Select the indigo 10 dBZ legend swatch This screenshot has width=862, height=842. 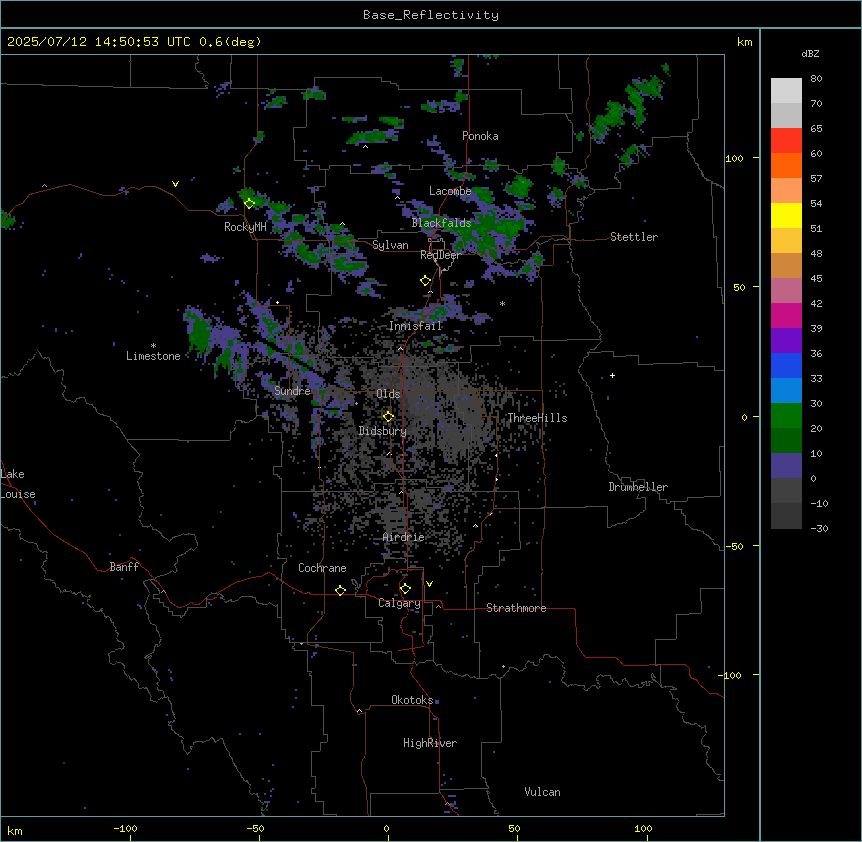coord(786,466)
